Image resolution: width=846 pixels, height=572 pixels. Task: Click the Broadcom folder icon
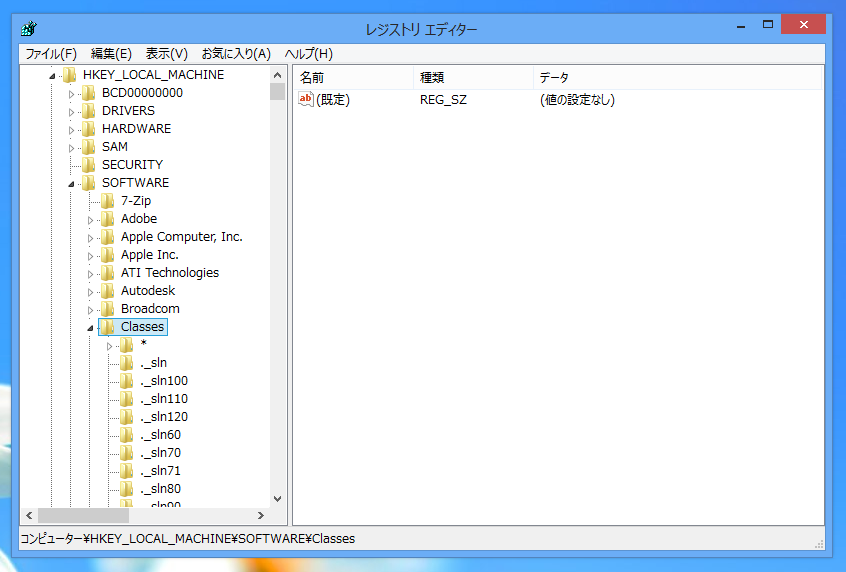107,309
